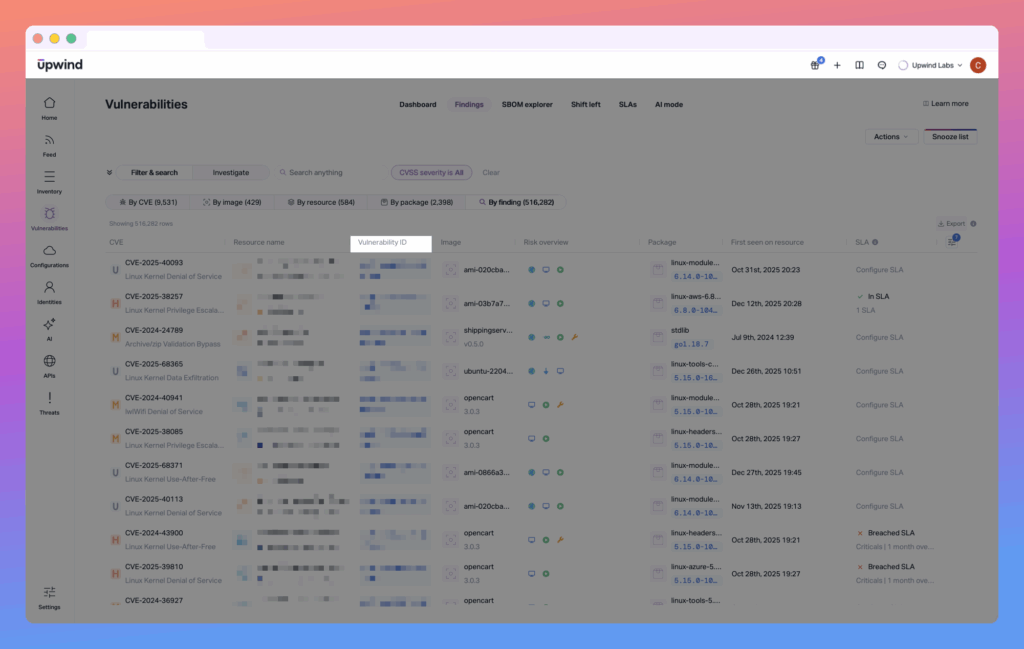Image resolution: width=1024 pixels, height=649 pixels.
Task: Open the Upwind Labs organization dropdown
Action: point(930,65)
